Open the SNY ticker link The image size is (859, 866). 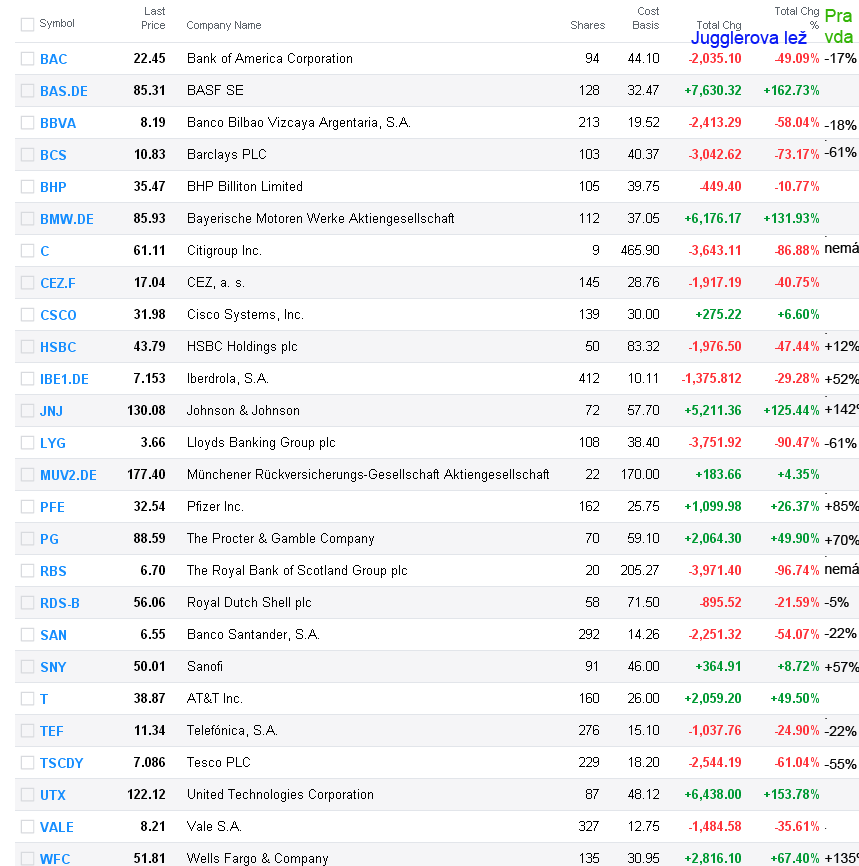pos(53,668)
